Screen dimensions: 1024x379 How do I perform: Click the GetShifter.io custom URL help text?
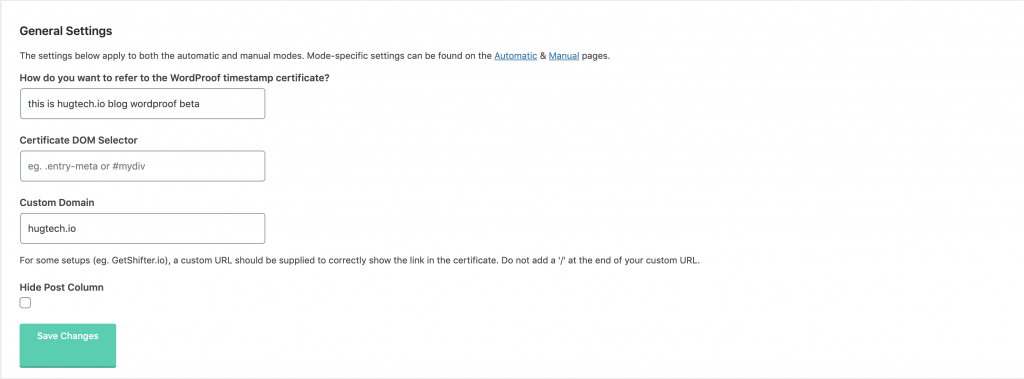coord(360,261)
